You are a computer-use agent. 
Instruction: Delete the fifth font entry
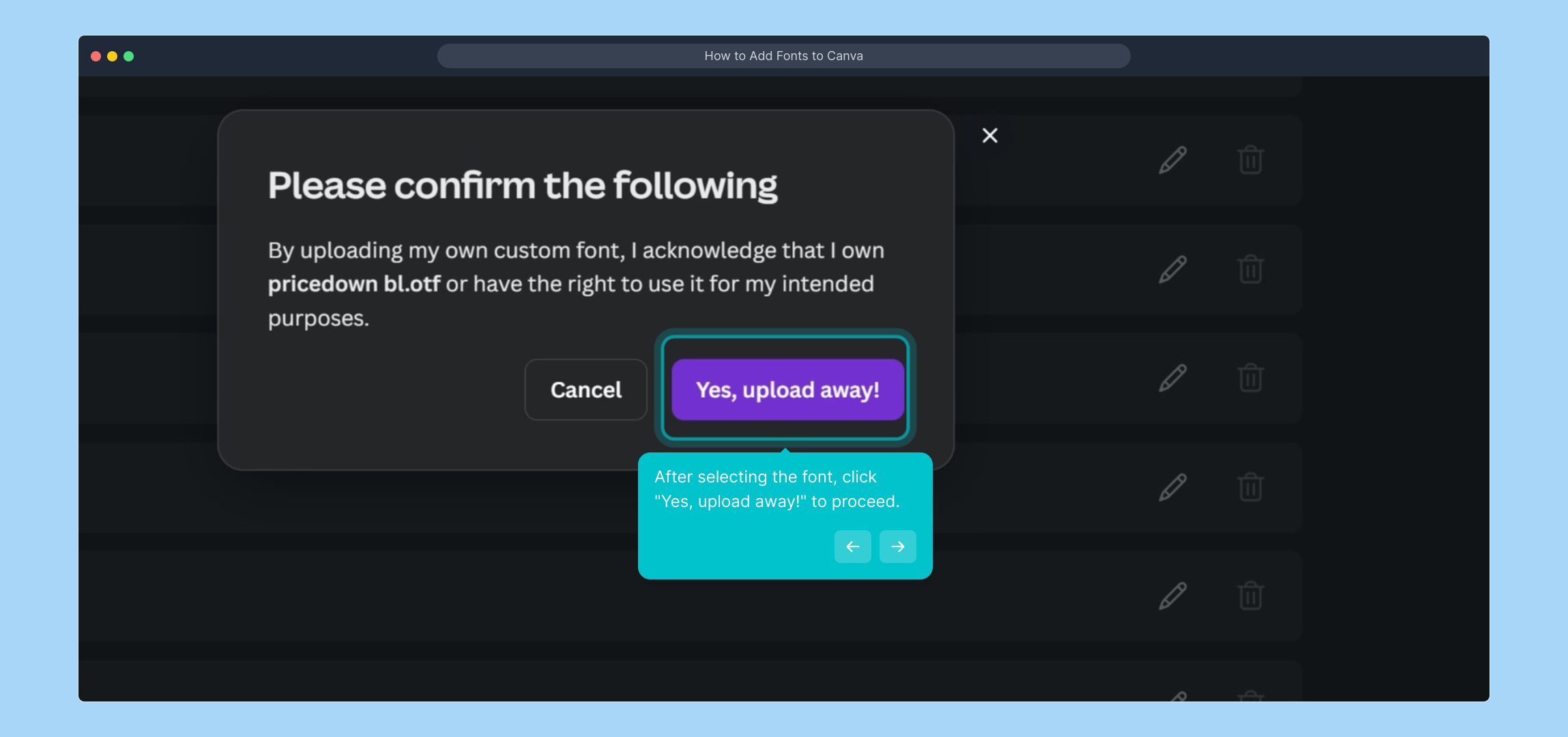pyautogui.click(x=1249, y=596)
